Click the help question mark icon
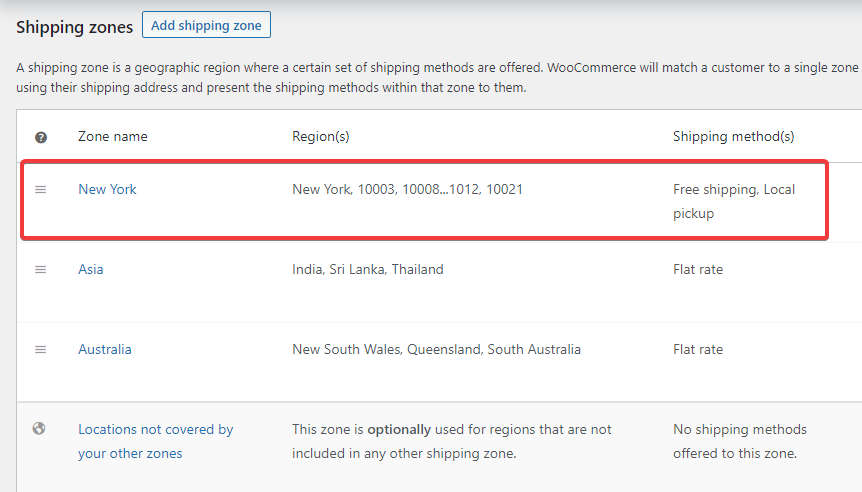The width and height of the screenshot is (862, 492). 41,137
